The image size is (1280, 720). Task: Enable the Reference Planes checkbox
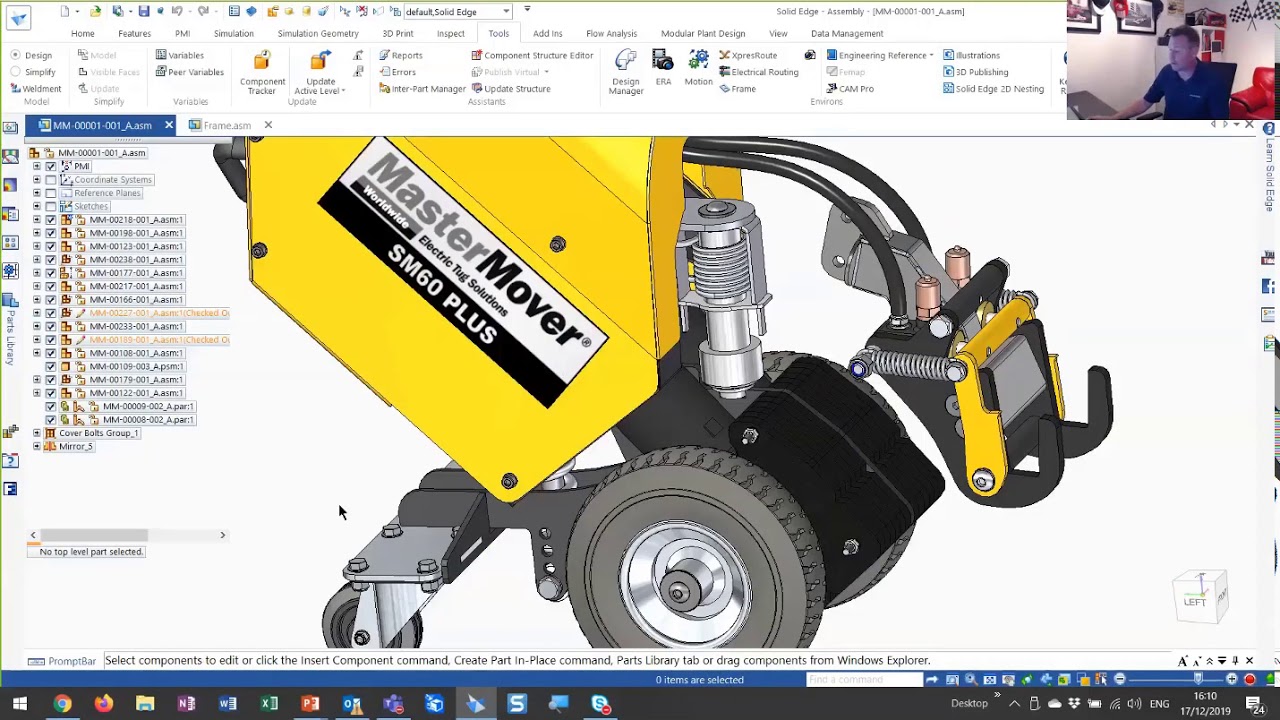(x=51, y=193)
